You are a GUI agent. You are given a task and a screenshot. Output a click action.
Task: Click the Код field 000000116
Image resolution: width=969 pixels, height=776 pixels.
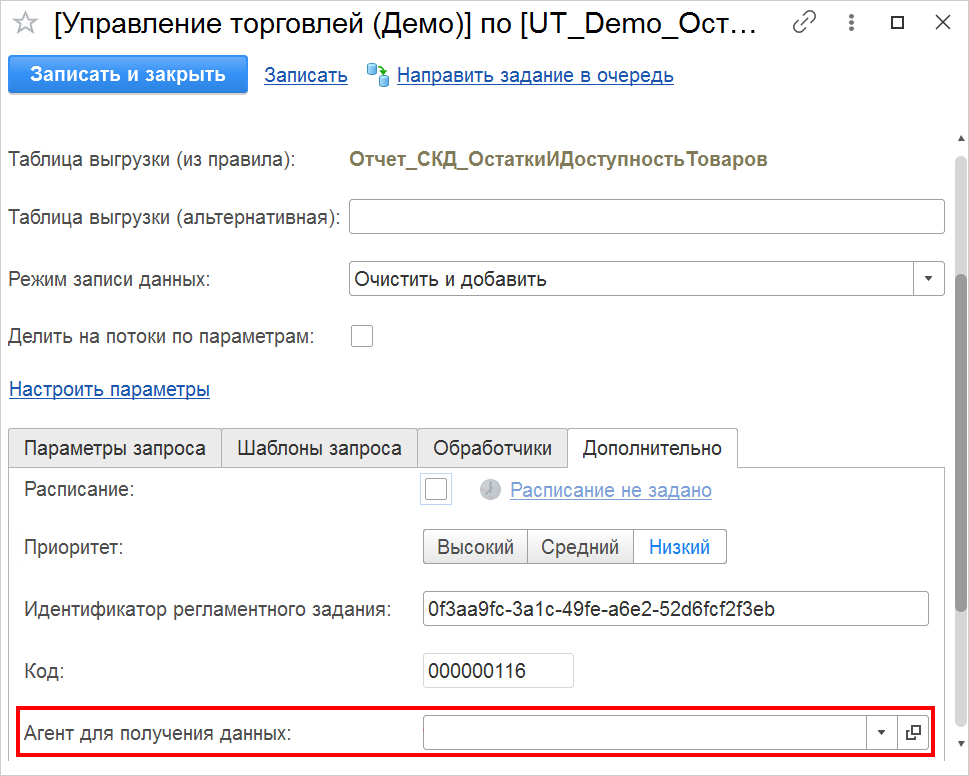(x=498, y=670)
